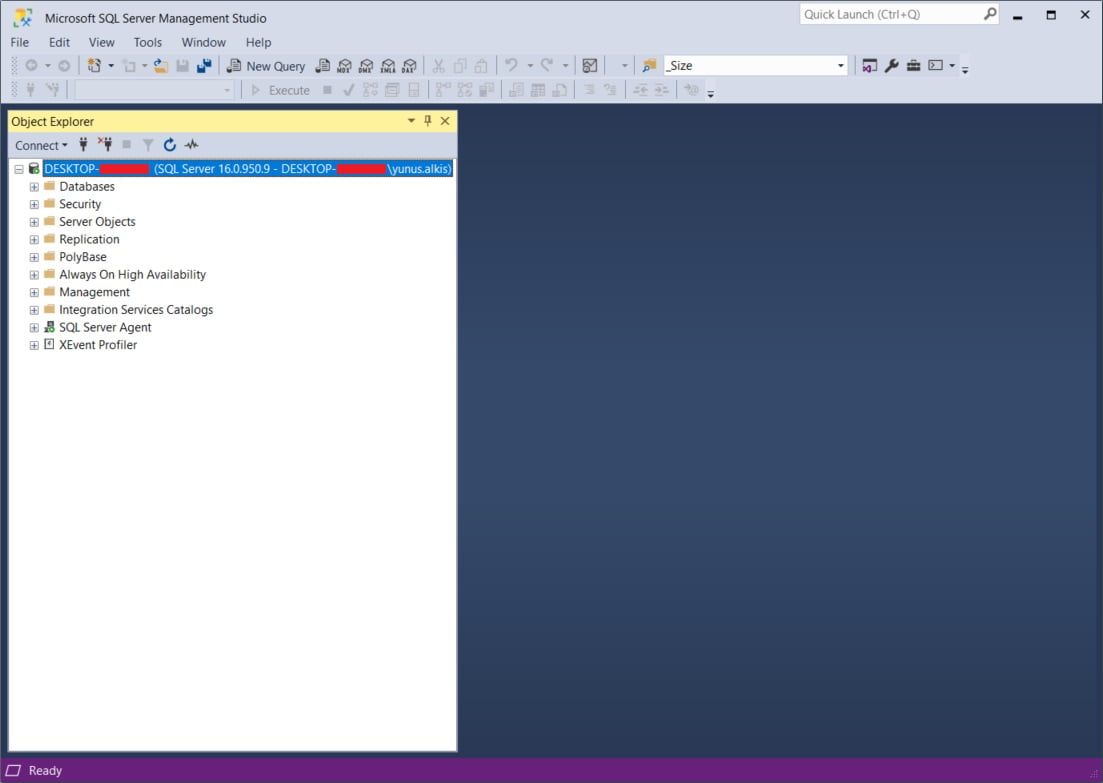Viewport: 1103px width, 783px height.
Task: Click the Undo icon on the toolbar
Action: pyautogui.click(x=510, y=65)
